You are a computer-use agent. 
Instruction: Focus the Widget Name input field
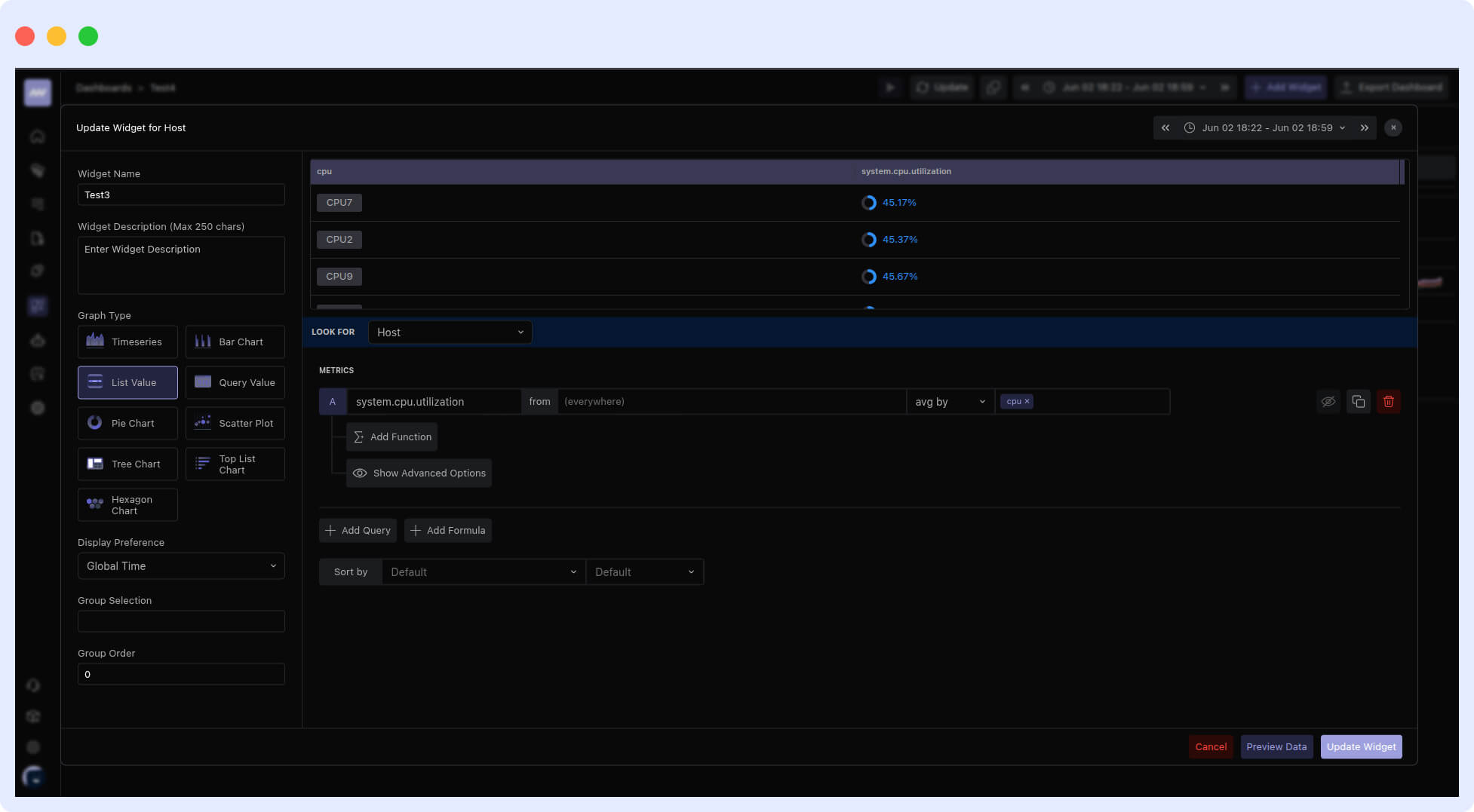181,195
